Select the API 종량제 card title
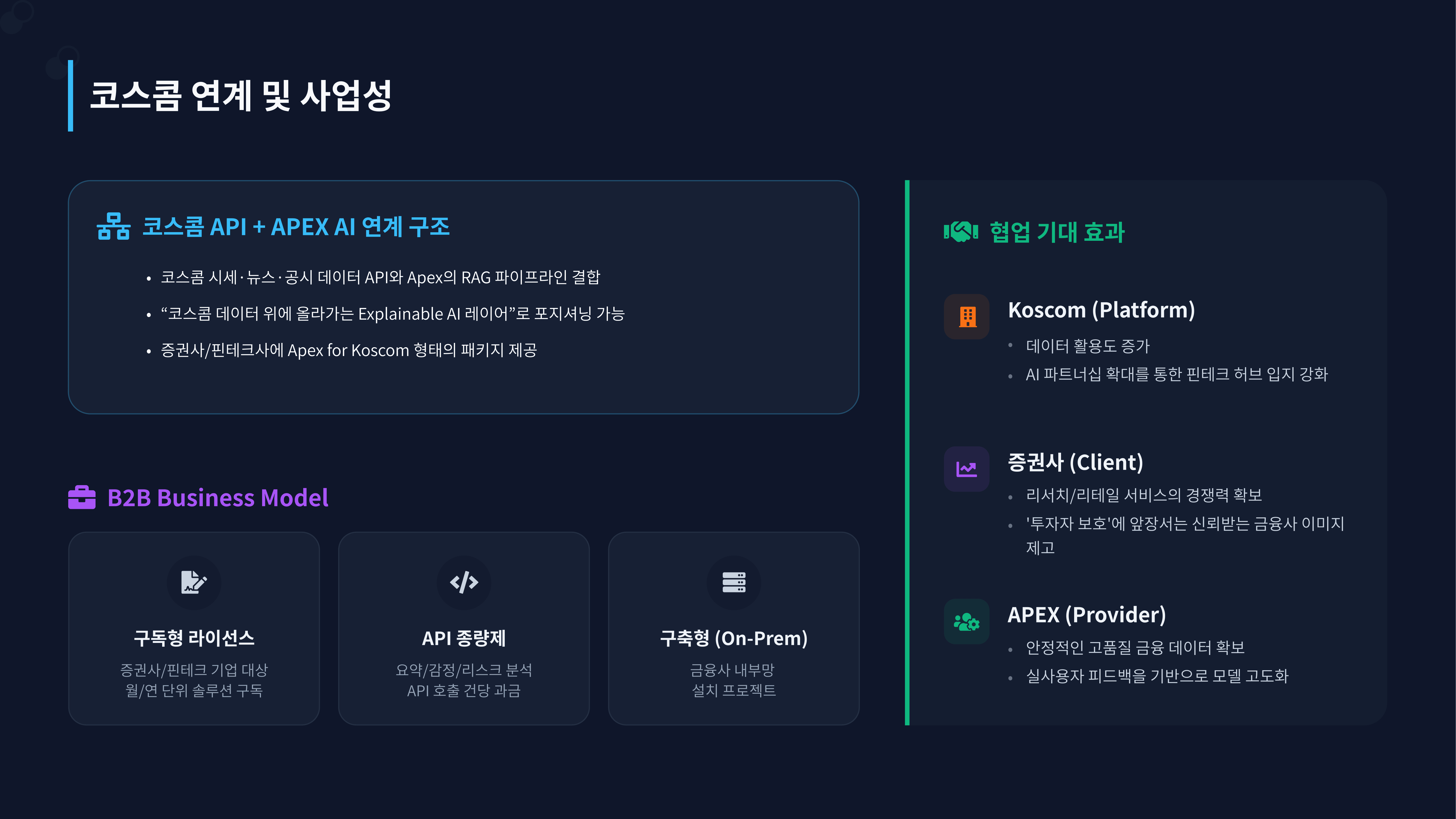 click(464, 638)
